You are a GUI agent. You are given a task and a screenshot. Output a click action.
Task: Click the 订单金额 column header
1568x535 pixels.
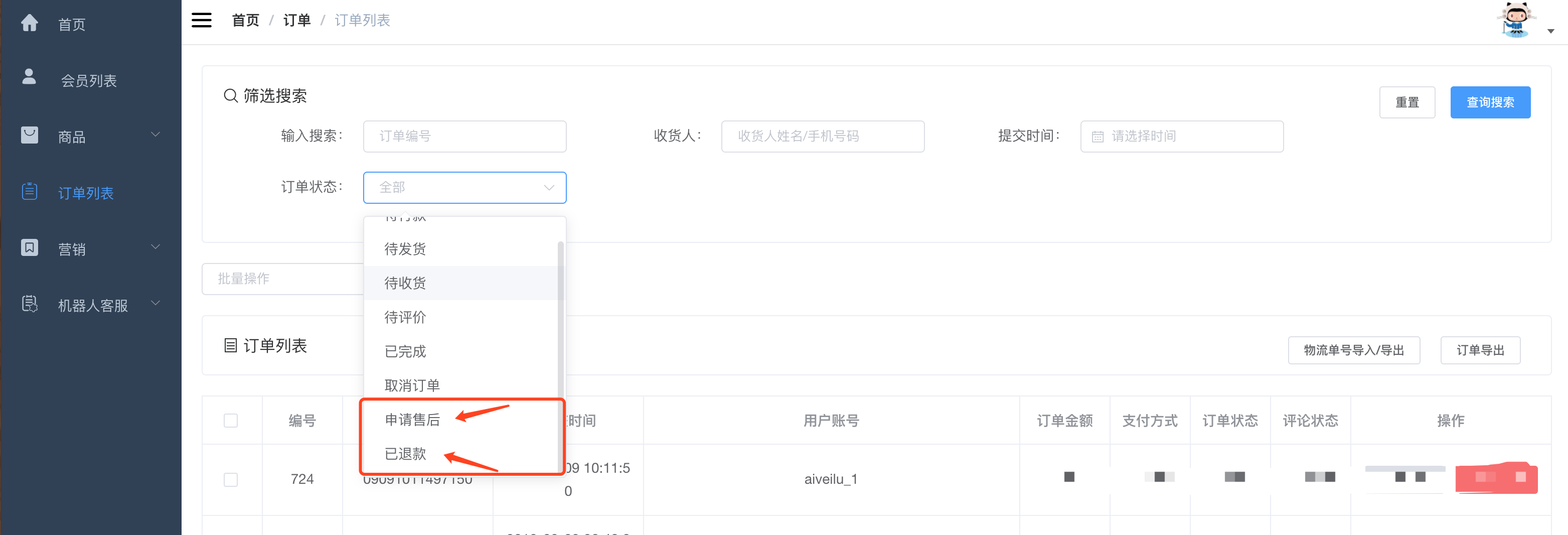1064,421
